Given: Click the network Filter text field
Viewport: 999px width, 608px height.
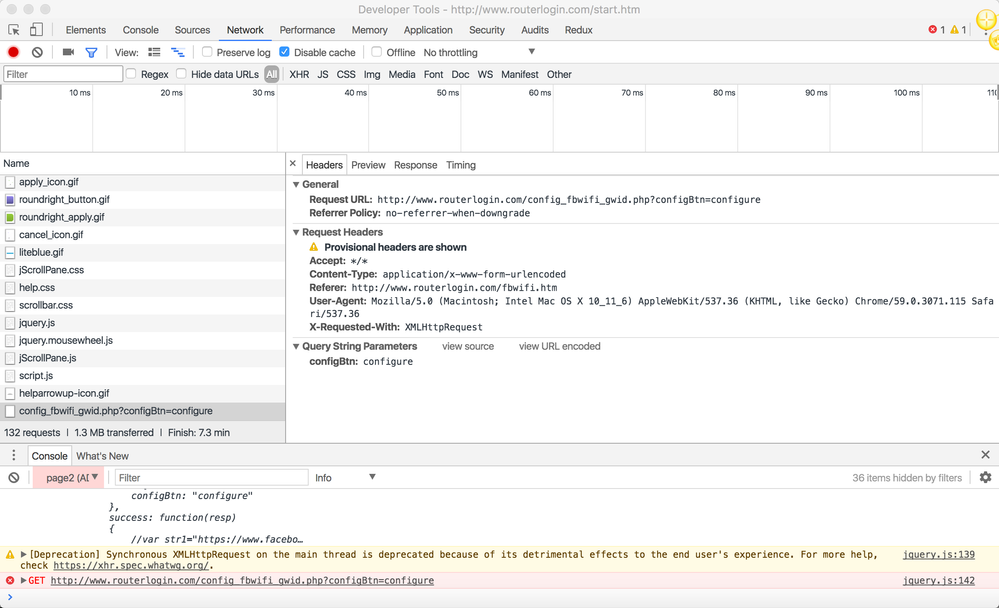Looking at the screenshot, I should (63, 74).
